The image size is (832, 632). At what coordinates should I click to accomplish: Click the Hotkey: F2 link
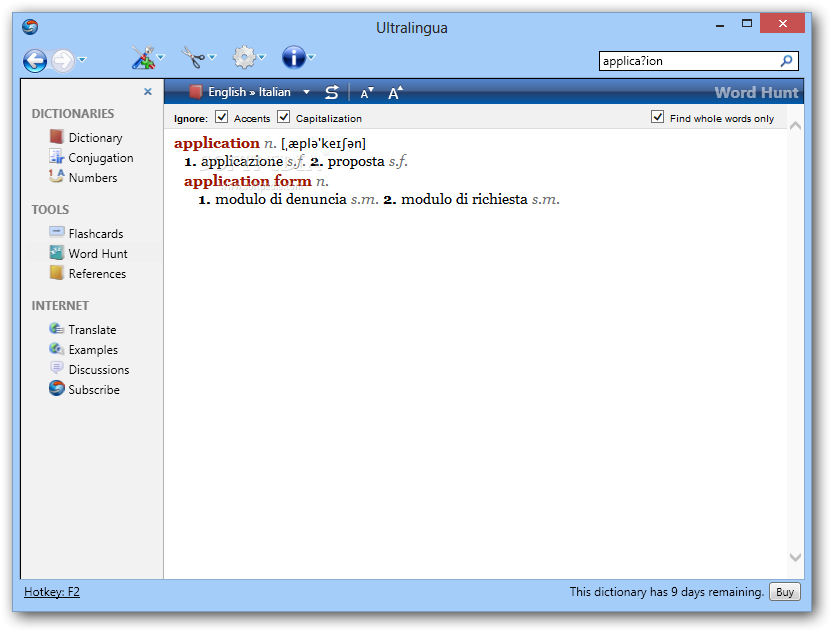(52, 592)
